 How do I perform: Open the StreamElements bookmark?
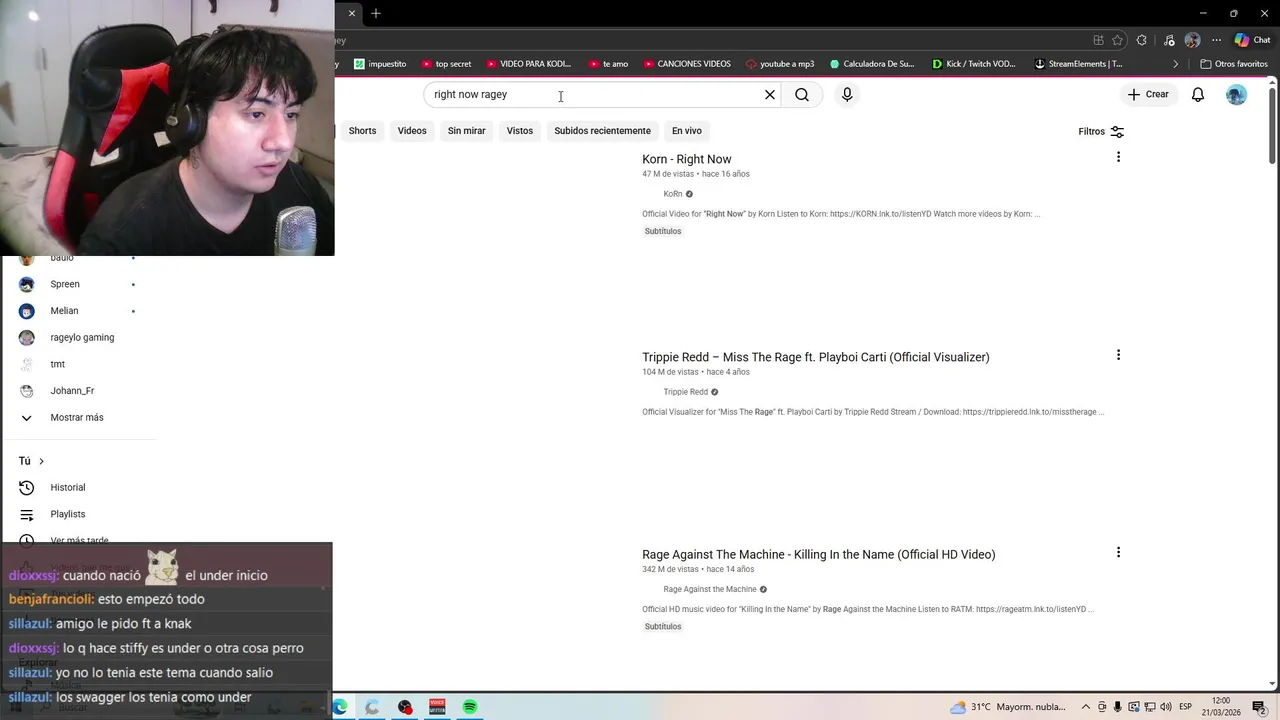[1078, 64]
